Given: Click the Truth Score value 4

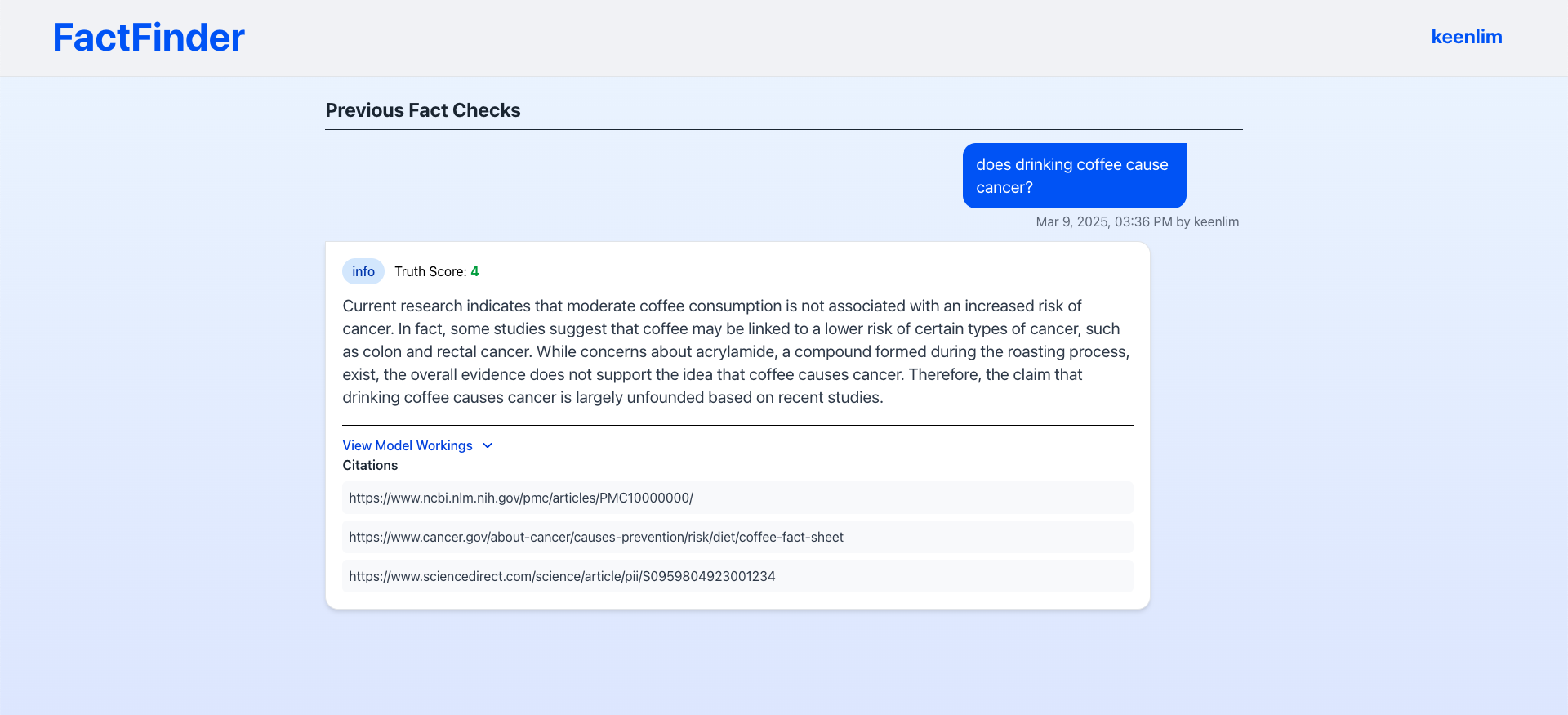Looking at the screenshot, I should pyautogui.click(x=474, y=271).
